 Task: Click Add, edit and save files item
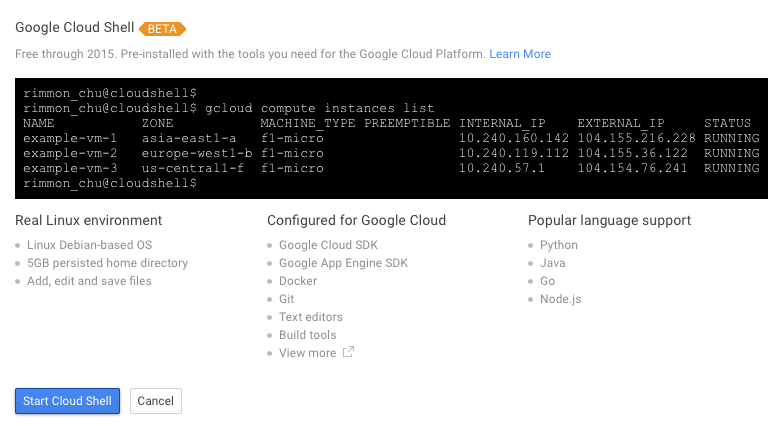pyautogui.click(x=89, y=281)
